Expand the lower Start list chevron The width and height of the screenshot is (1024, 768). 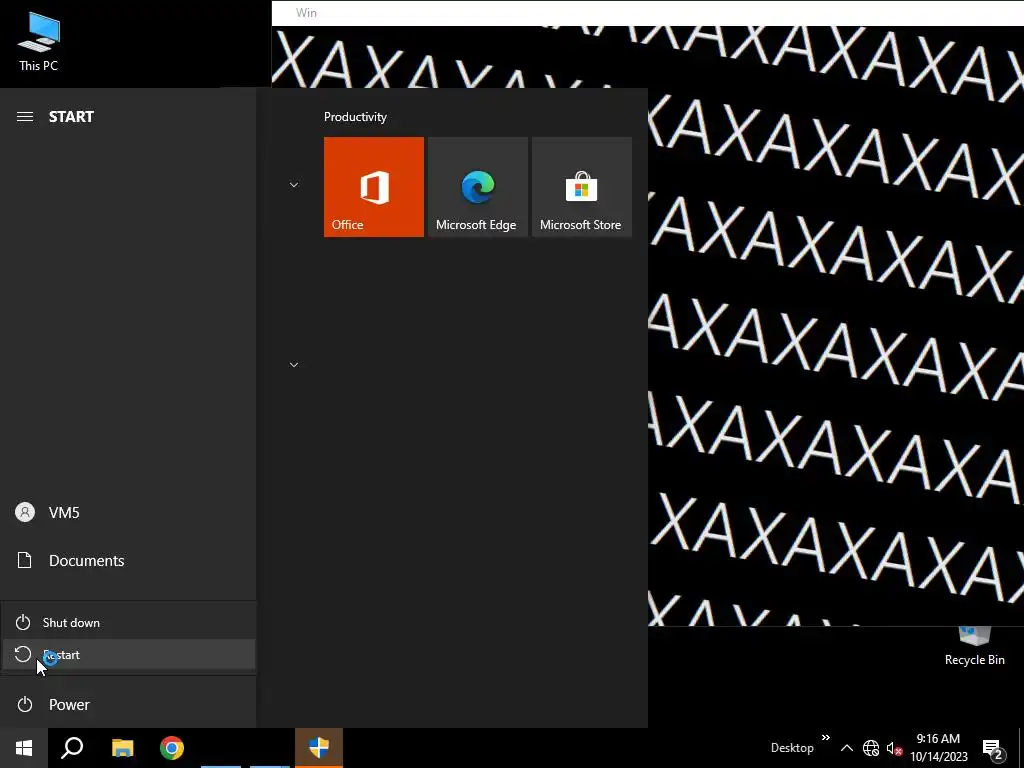(x=294, y=364)
